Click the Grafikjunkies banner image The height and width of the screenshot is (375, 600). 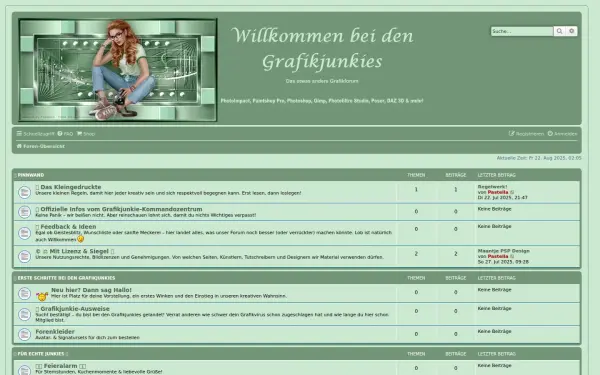[x=118, y=70]
